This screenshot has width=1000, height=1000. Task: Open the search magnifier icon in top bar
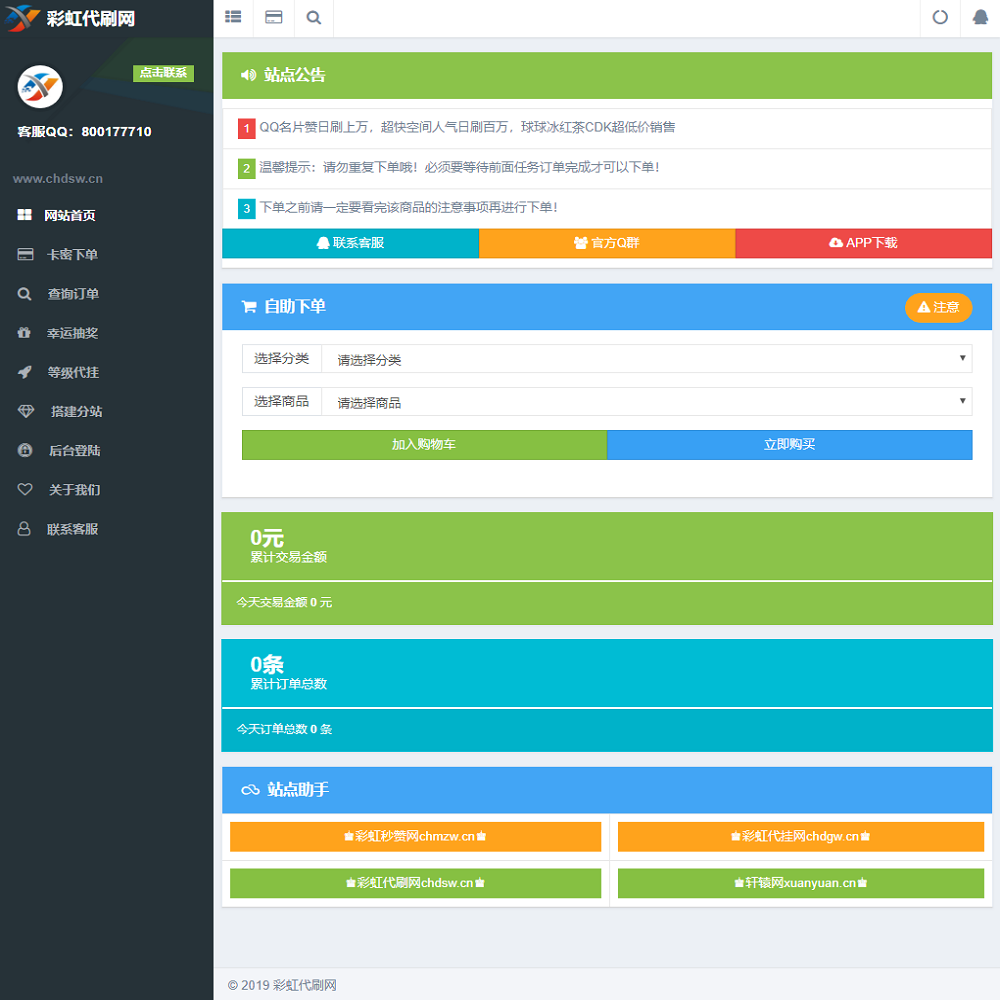(x=313, y=17)
